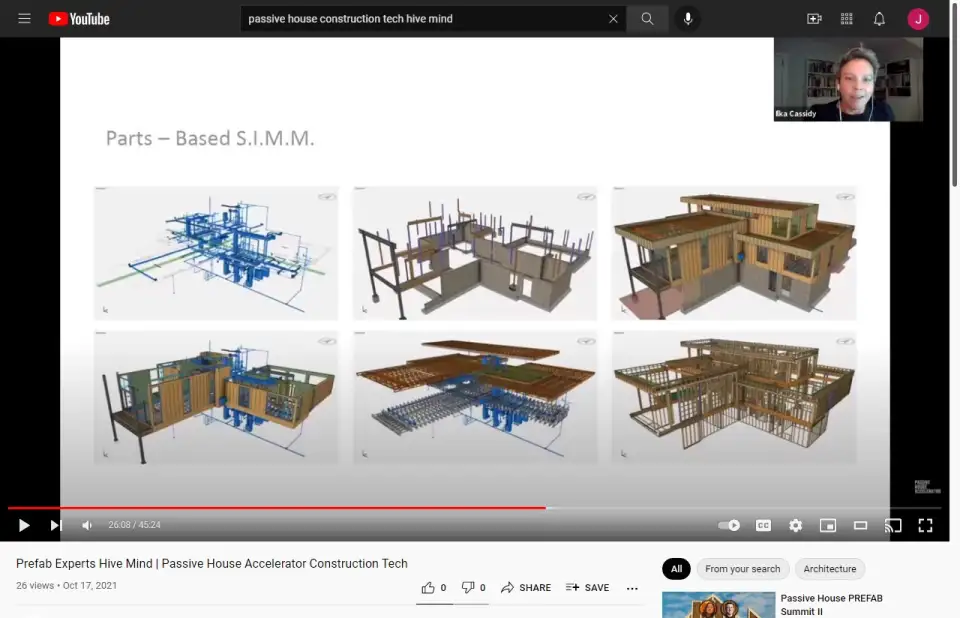The image size is (960, 618).
Task: Open the YouTube guide hamburger menu
Action: 25,19
